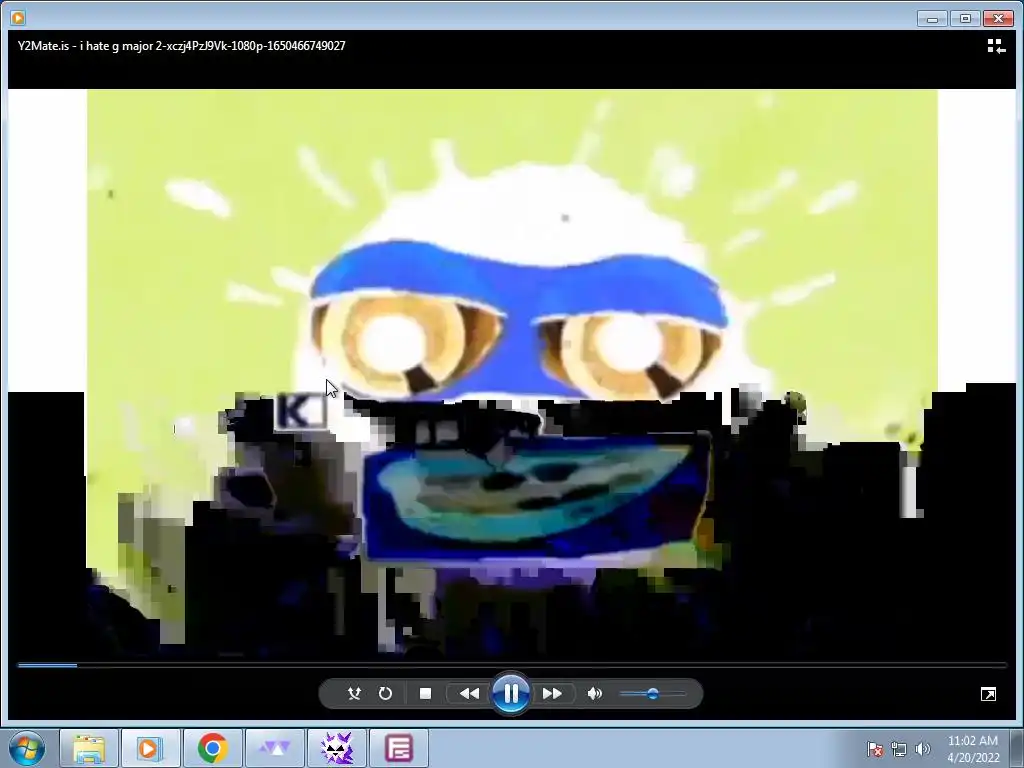The image size is (1024, 768).
Task: Open File Explorer from the taskbar
Action: [x=89, y=748]
